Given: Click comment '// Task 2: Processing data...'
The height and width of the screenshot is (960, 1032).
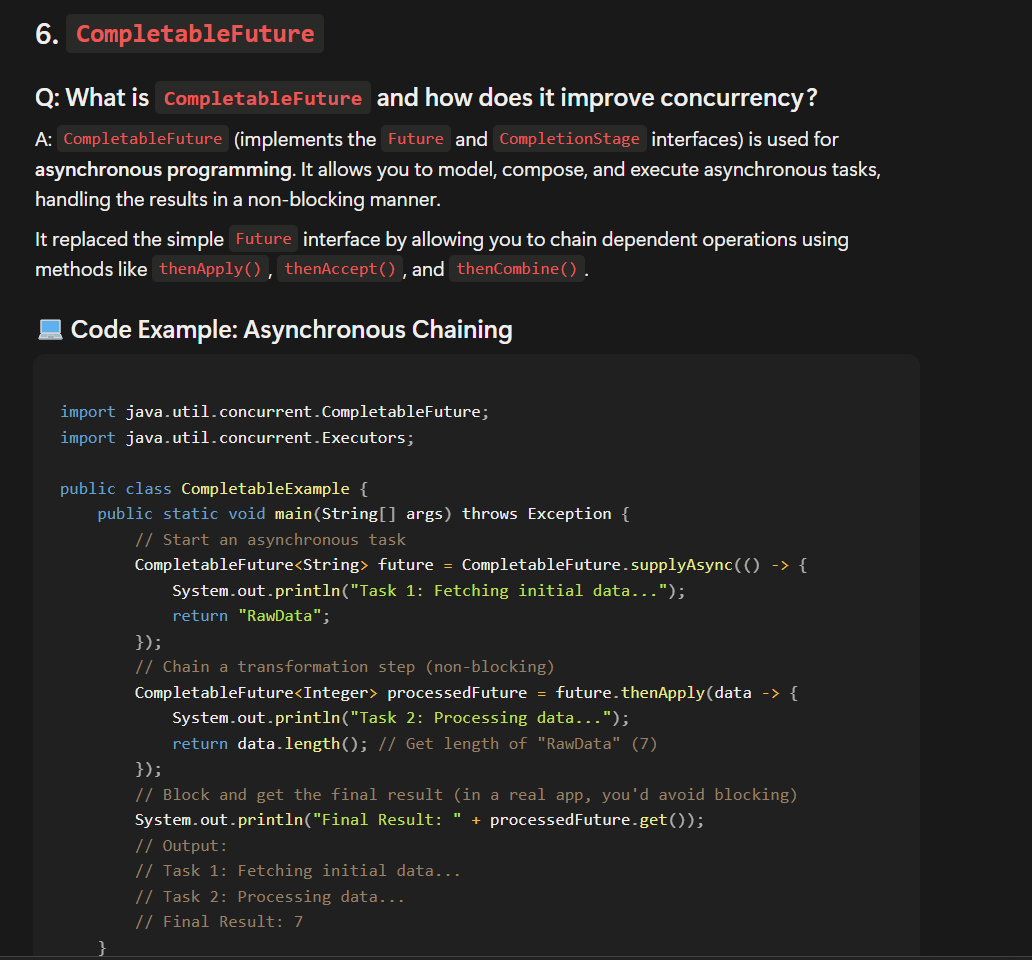Looking at the screenshot, I should (x=270, y=897).
